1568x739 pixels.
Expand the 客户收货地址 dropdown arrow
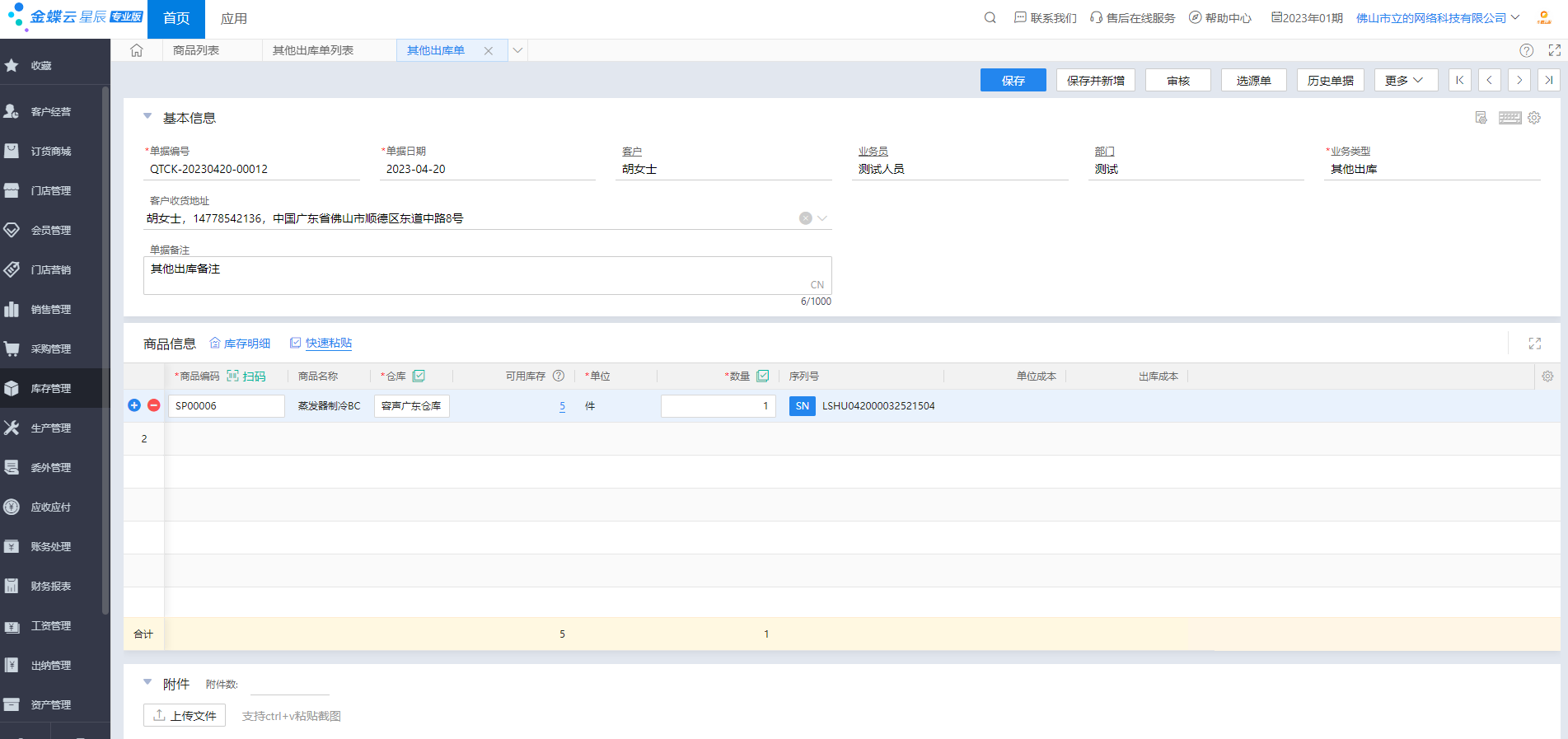[822, 218]
